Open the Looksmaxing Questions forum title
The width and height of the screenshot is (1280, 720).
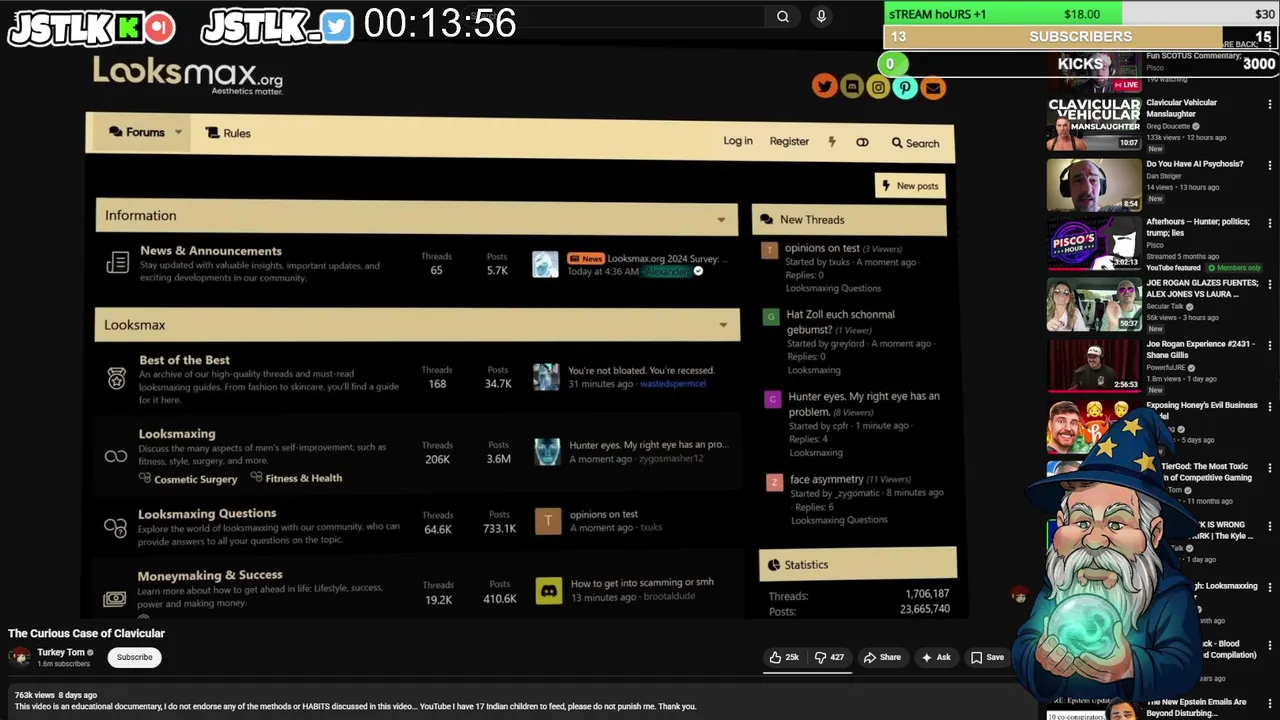207,513
